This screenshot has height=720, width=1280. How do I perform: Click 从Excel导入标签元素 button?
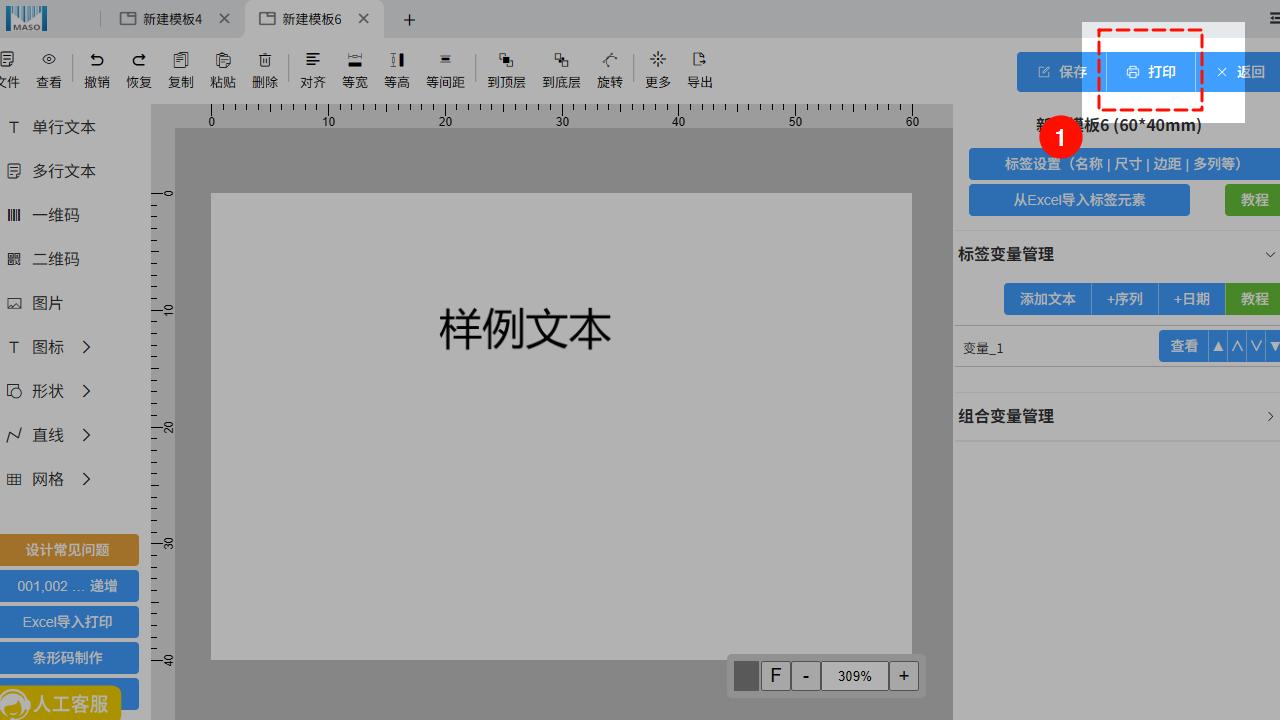(x=1079, y=200)
